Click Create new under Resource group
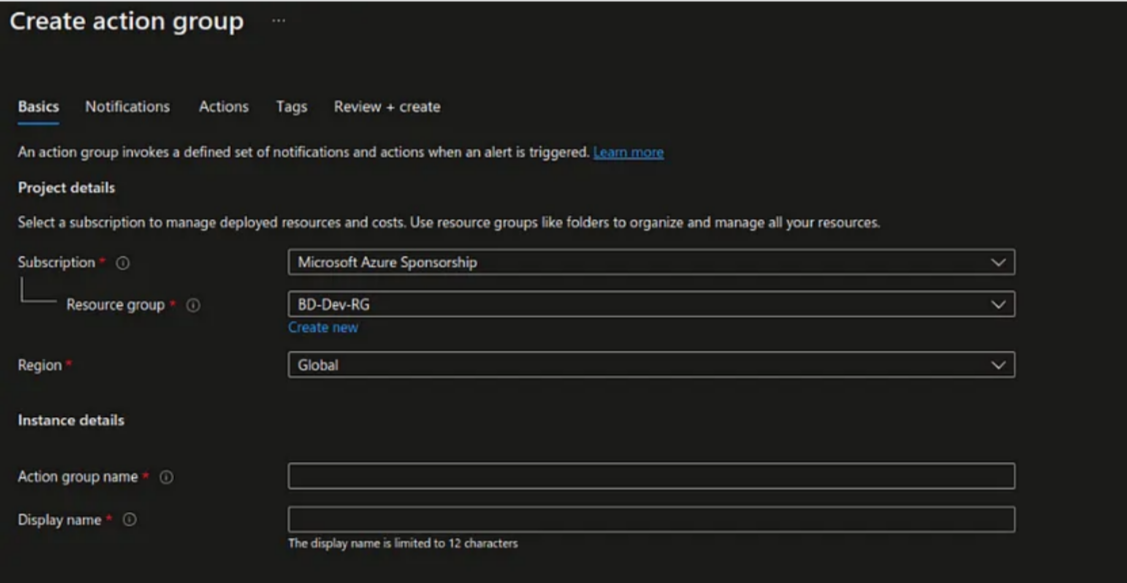The image size is (1127, 583). point(322,327)
